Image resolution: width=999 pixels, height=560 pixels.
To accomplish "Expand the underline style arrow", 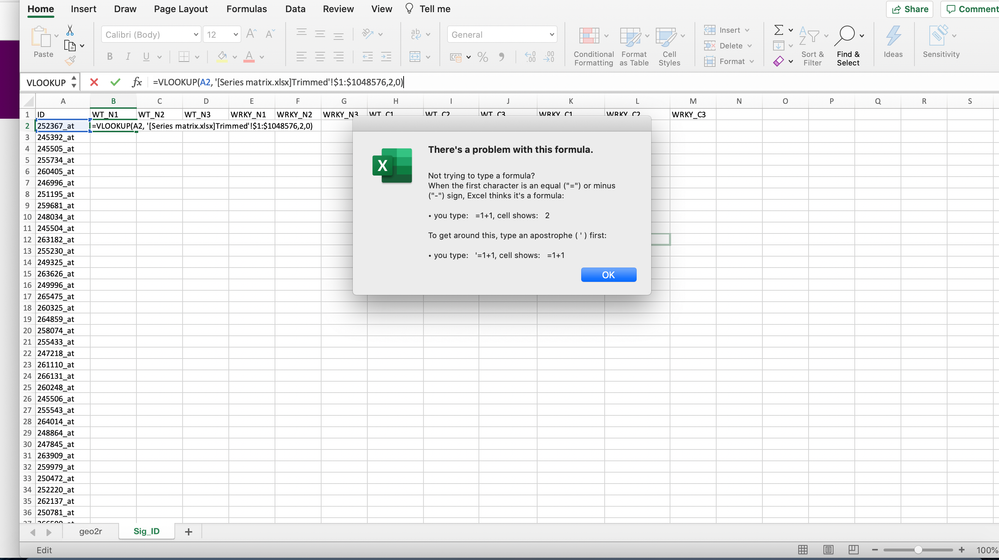I will pos(159,57).
